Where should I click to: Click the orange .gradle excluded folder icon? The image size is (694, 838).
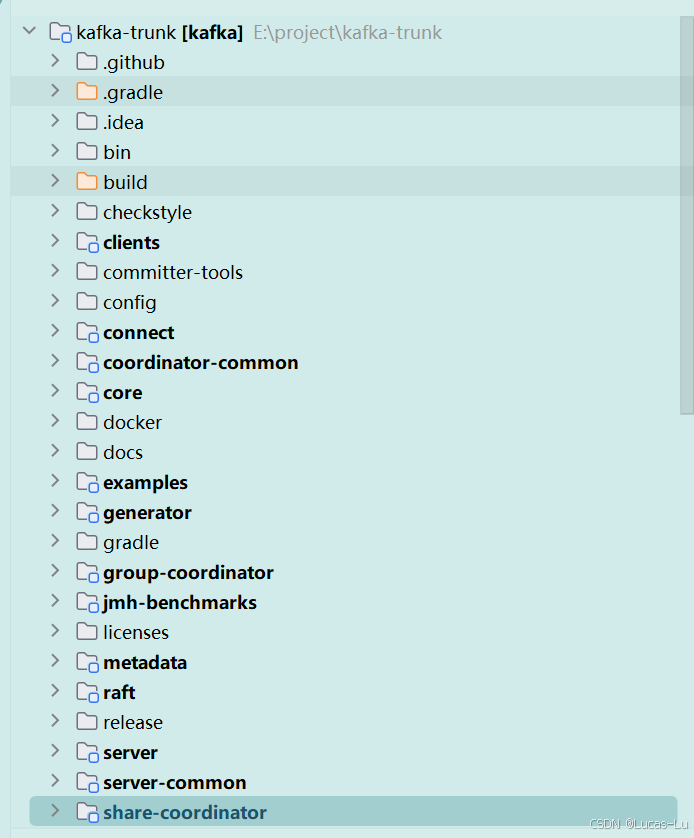tap(87, 91)
